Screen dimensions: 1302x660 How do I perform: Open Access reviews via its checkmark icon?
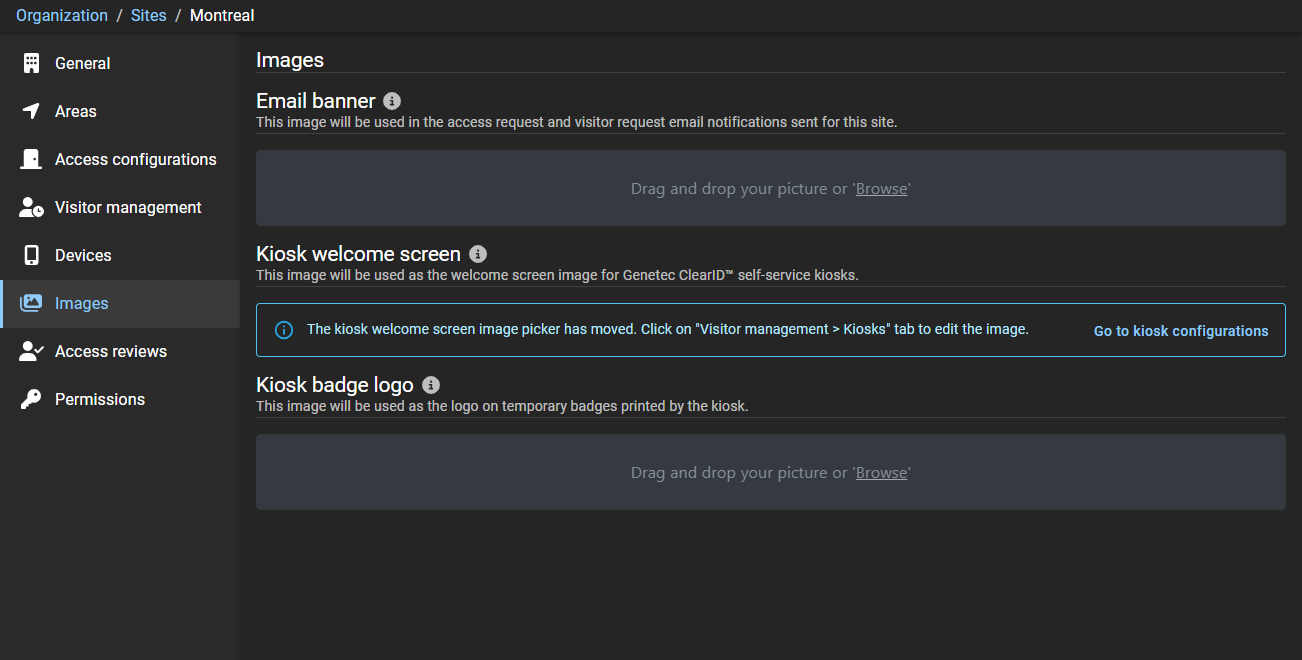tap(31, 351)
